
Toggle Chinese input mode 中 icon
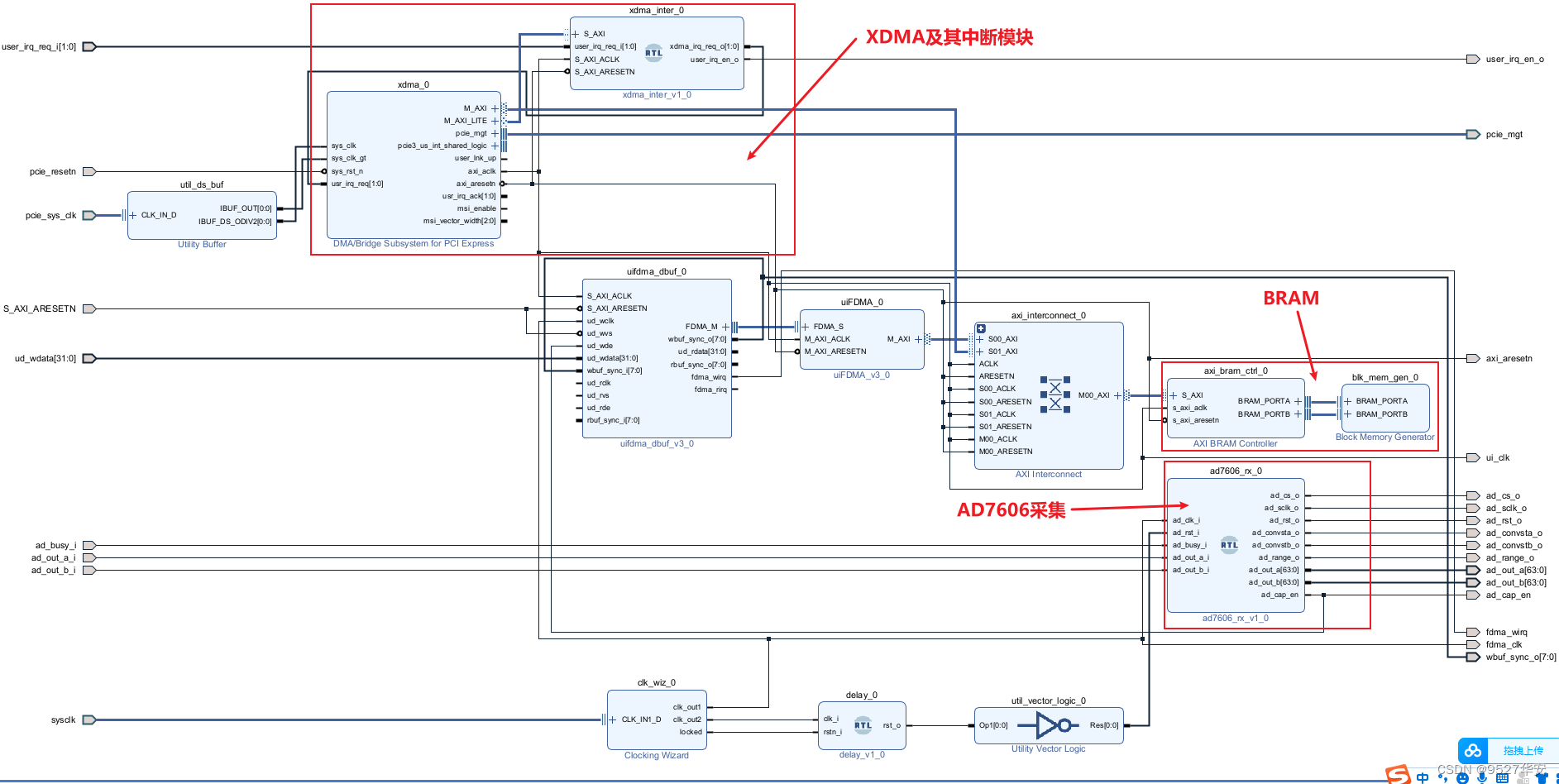pyautogui.click(x=1423, y=777)
